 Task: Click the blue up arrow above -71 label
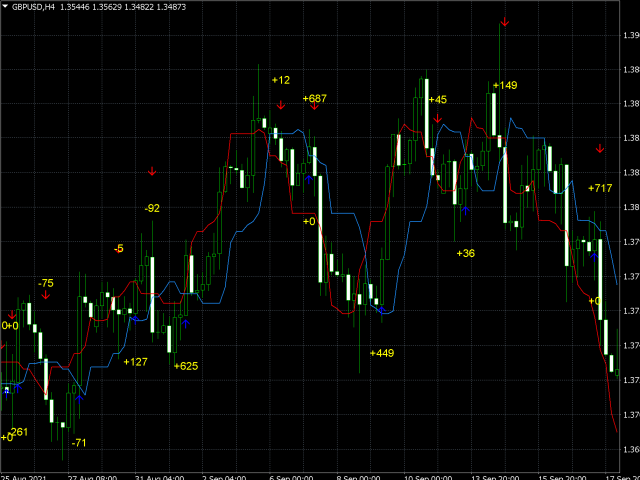pyautogui.click(x=79, y=397)
